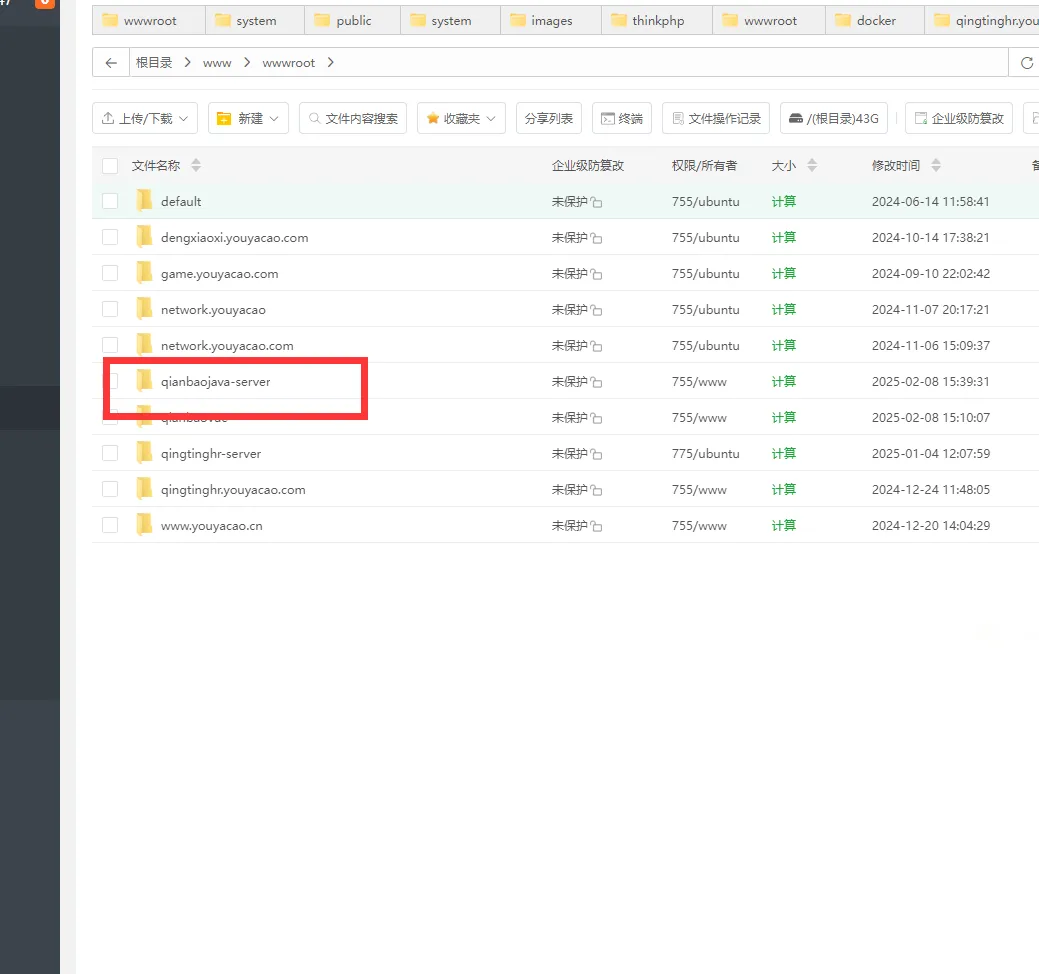The width and height of the screenshot is (1039, 974).
Task: Select the qingtinghr-server row checkbox
Action: 110,453
